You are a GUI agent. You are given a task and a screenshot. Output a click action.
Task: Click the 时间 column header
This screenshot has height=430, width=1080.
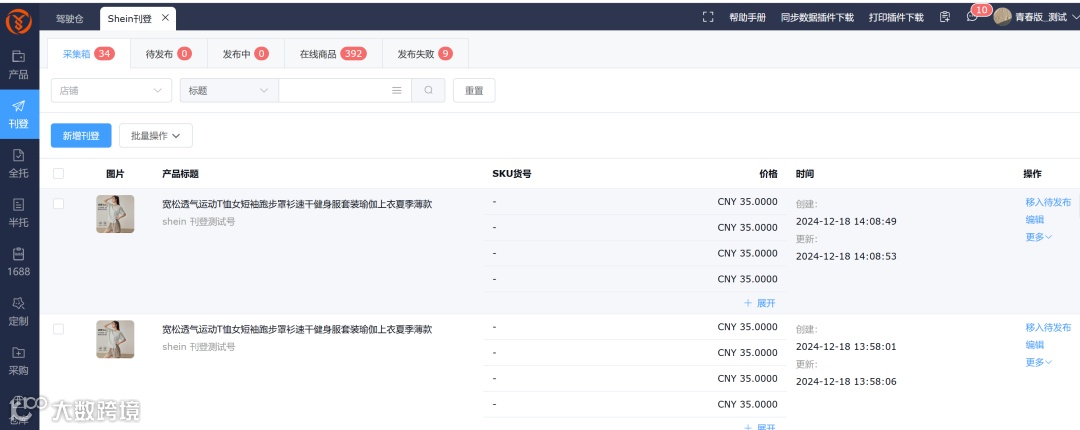[x=804, y=174]
